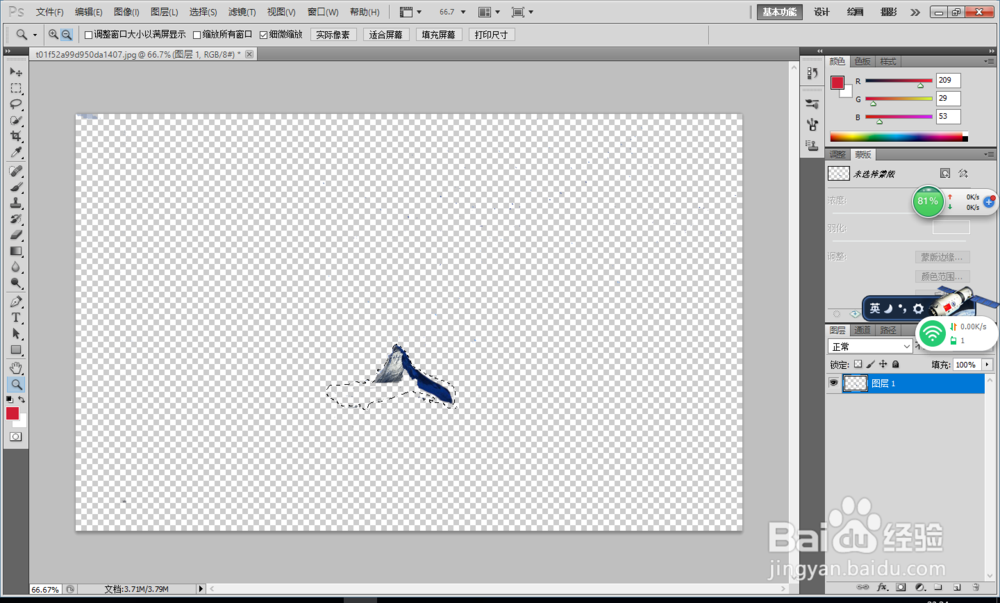Hide 图层 1 layer visibility

(835, 383)
